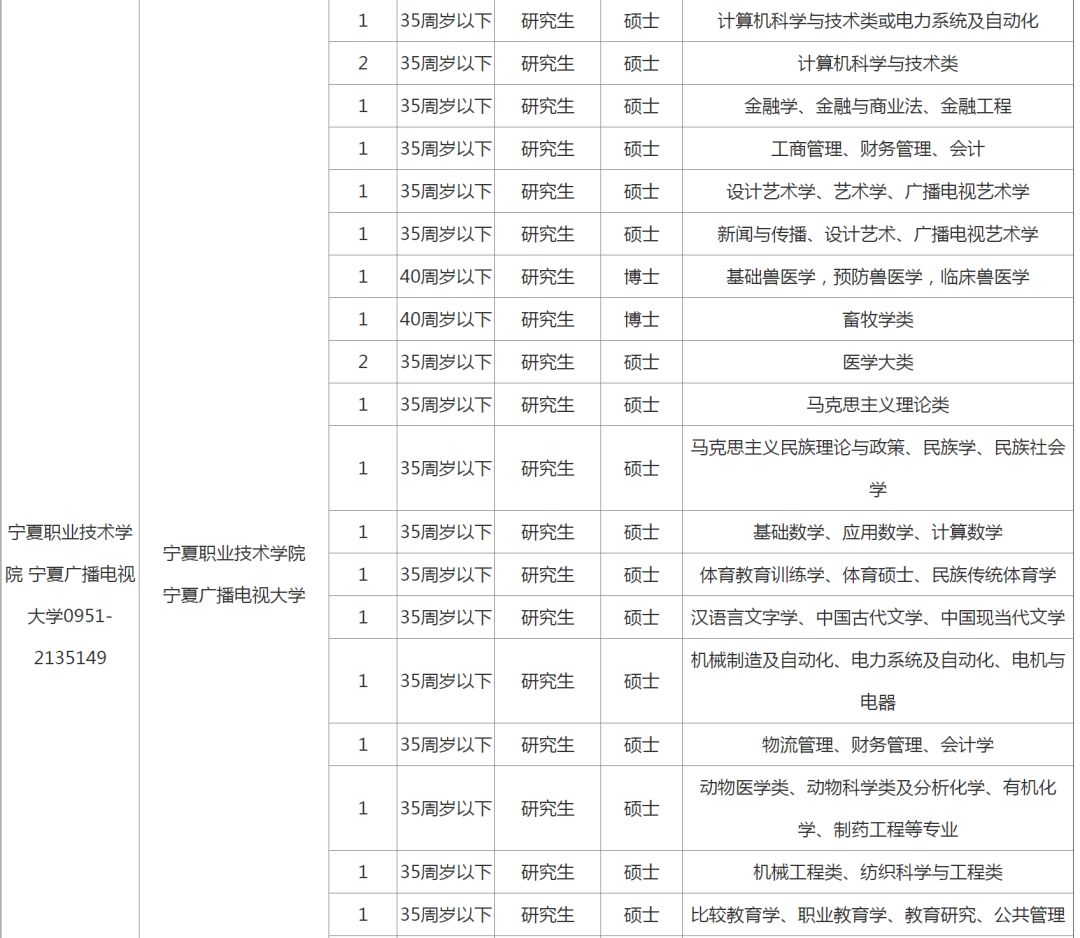Select the row requiring 博士 in 基础兽医学

point(878,277)
